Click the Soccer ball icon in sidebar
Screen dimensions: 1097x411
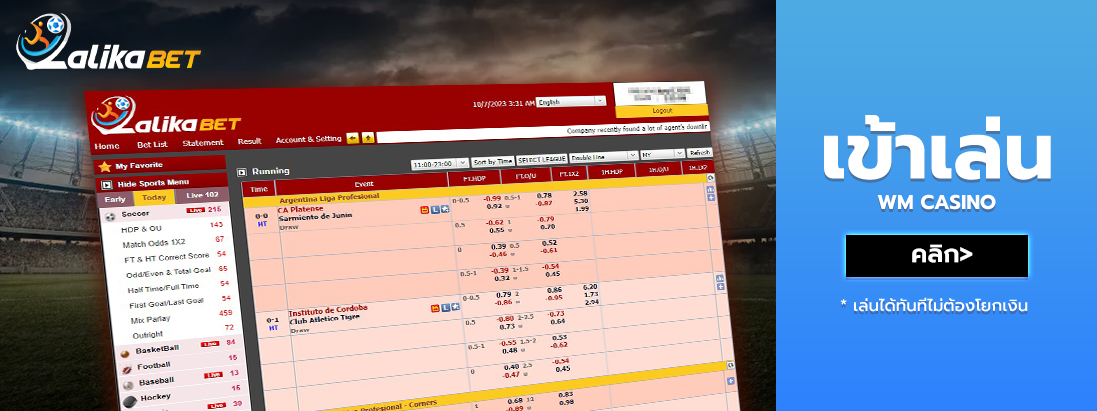coord(111,214)
